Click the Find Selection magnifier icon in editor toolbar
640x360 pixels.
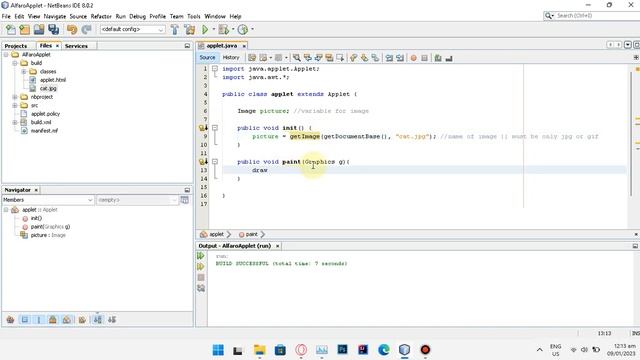297,58
